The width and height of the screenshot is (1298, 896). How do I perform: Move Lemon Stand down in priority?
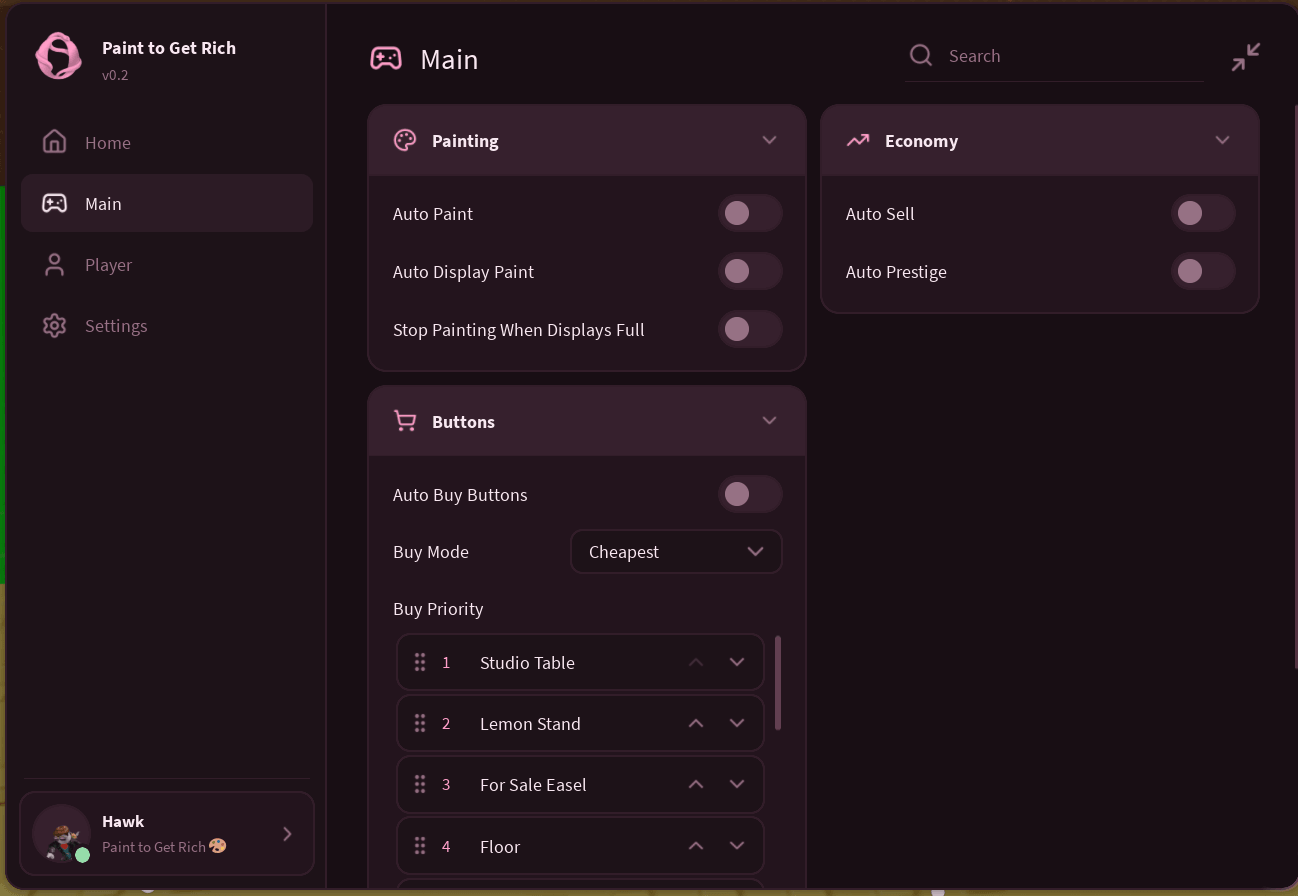737,723
